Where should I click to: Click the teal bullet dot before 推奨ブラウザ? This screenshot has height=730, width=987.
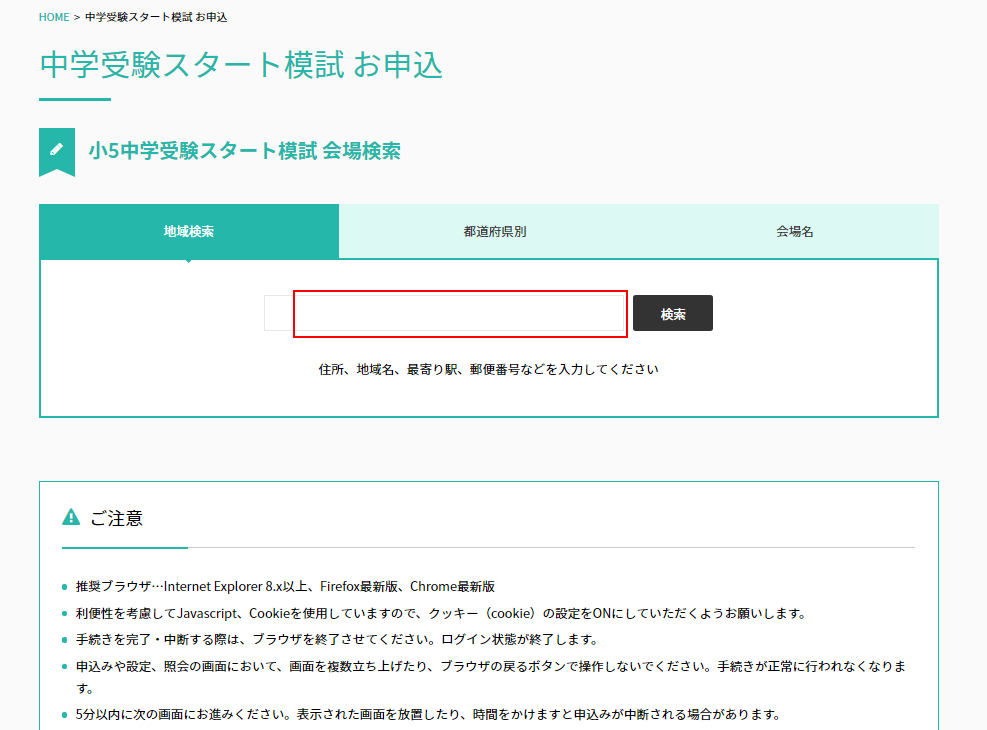(x=65, y=588)
